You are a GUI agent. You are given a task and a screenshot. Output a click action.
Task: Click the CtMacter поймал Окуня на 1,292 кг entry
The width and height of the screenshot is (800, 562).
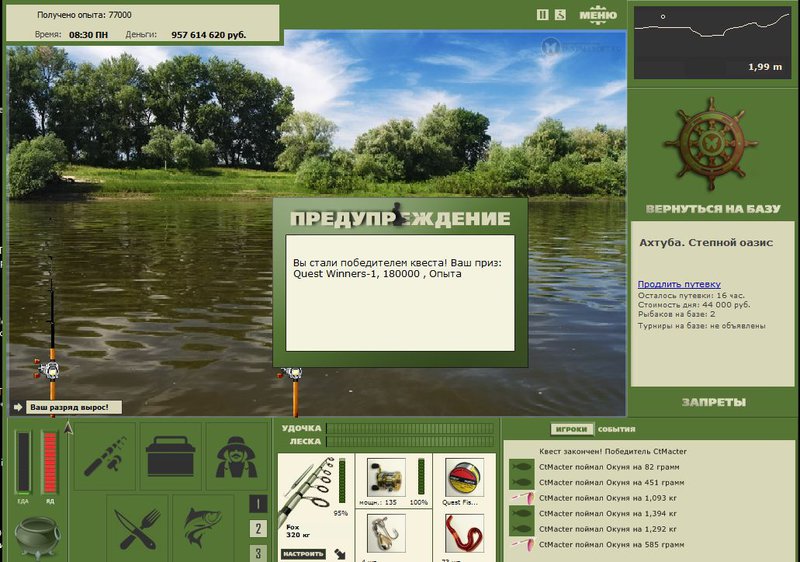click(x=608, y=529)
